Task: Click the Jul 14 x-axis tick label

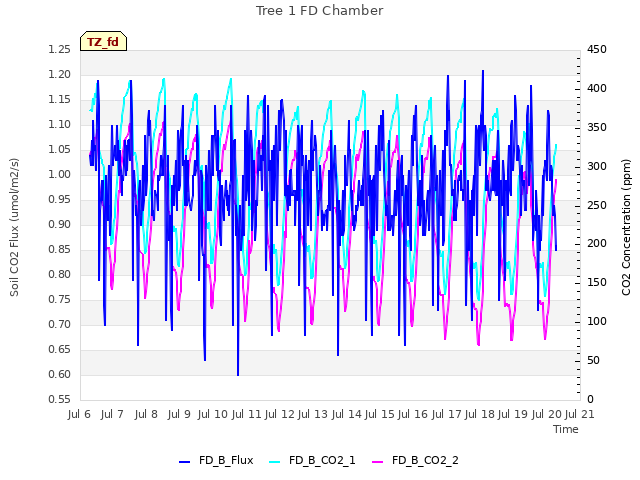Action: pos(347,414)
